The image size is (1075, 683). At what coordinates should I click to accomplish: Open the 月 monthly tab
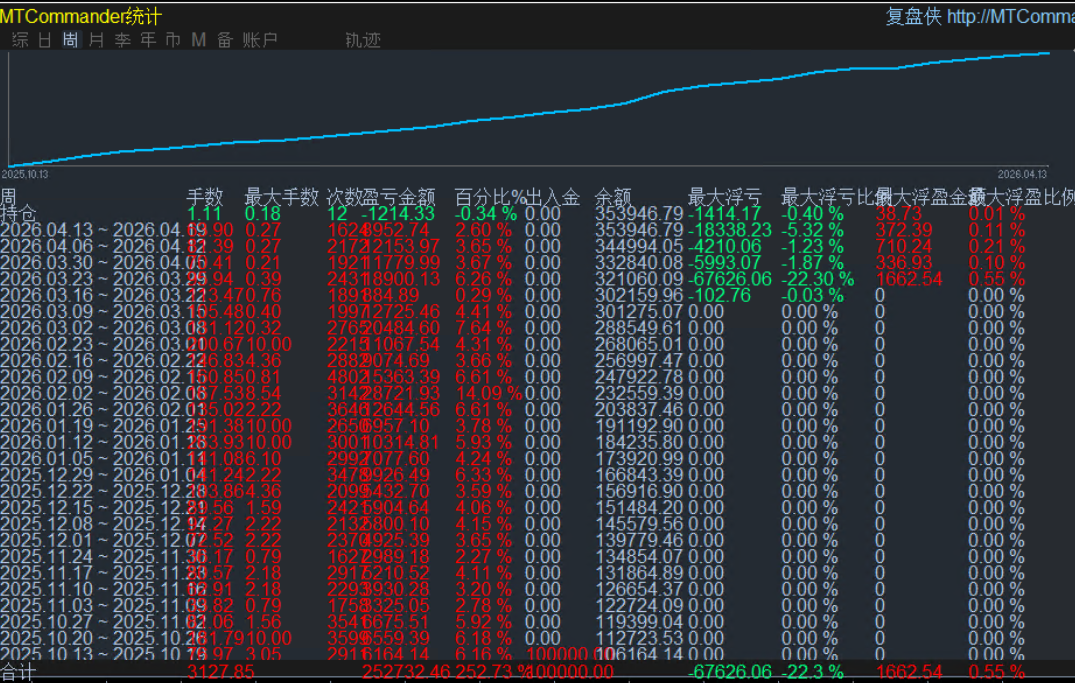[x=97, y=40]
